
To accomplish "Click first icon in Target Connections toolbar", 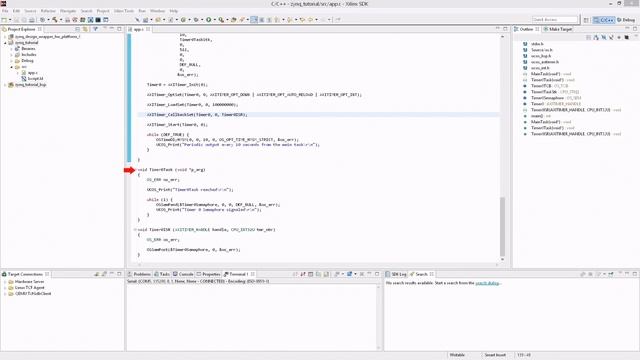I will [96, 274].
